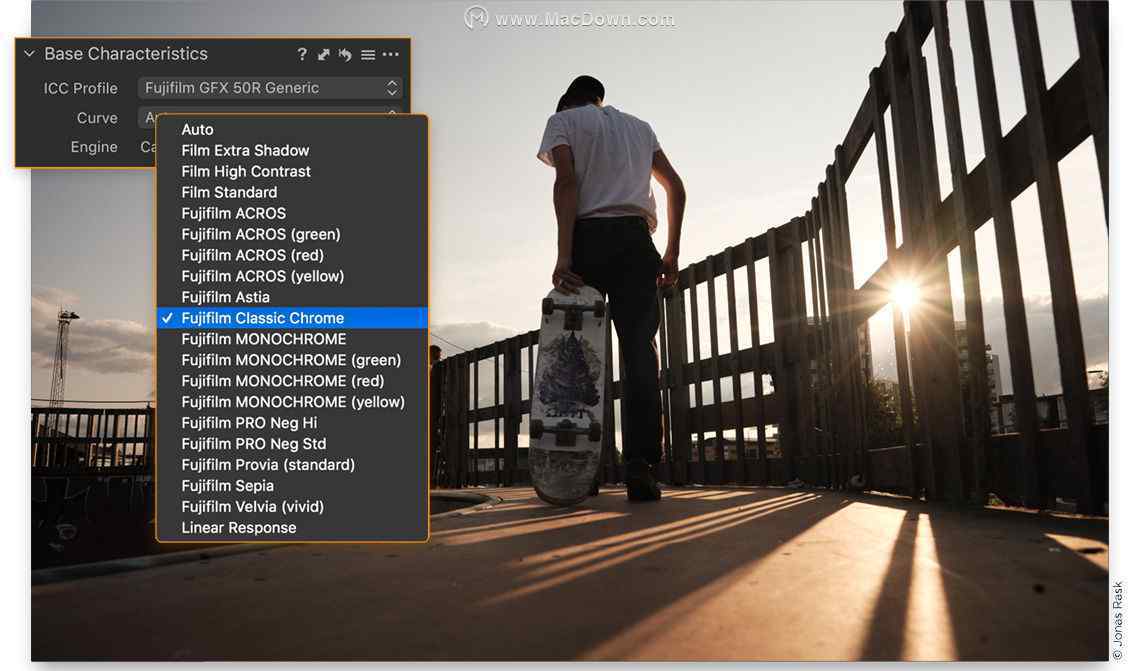The image size is (1140, 671).
Task: Reset Base Characteristics with undo arrow icon
Action: point(345,55)
